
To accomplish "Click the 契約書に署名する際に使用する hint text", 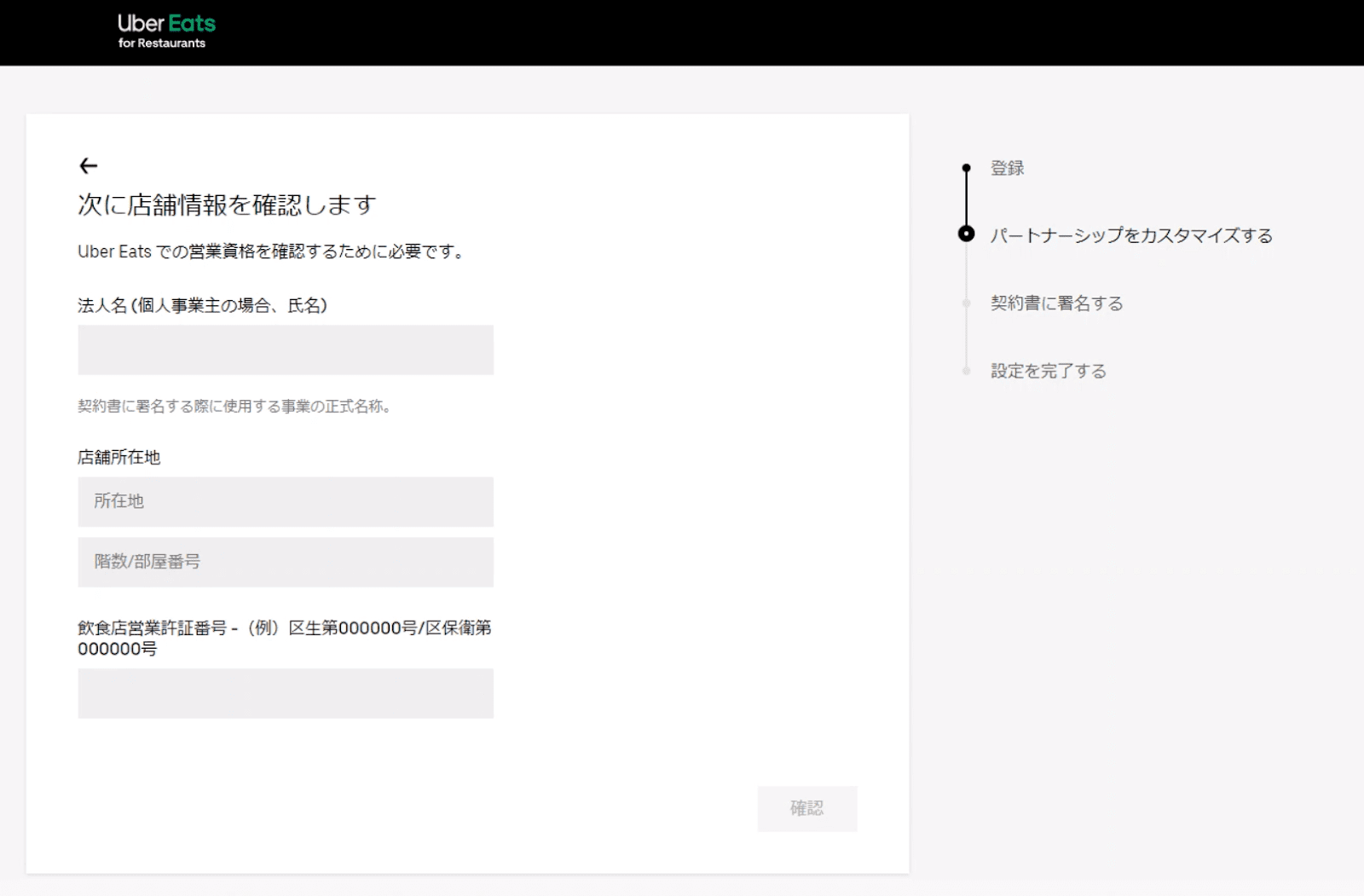I will coord(234,406).
